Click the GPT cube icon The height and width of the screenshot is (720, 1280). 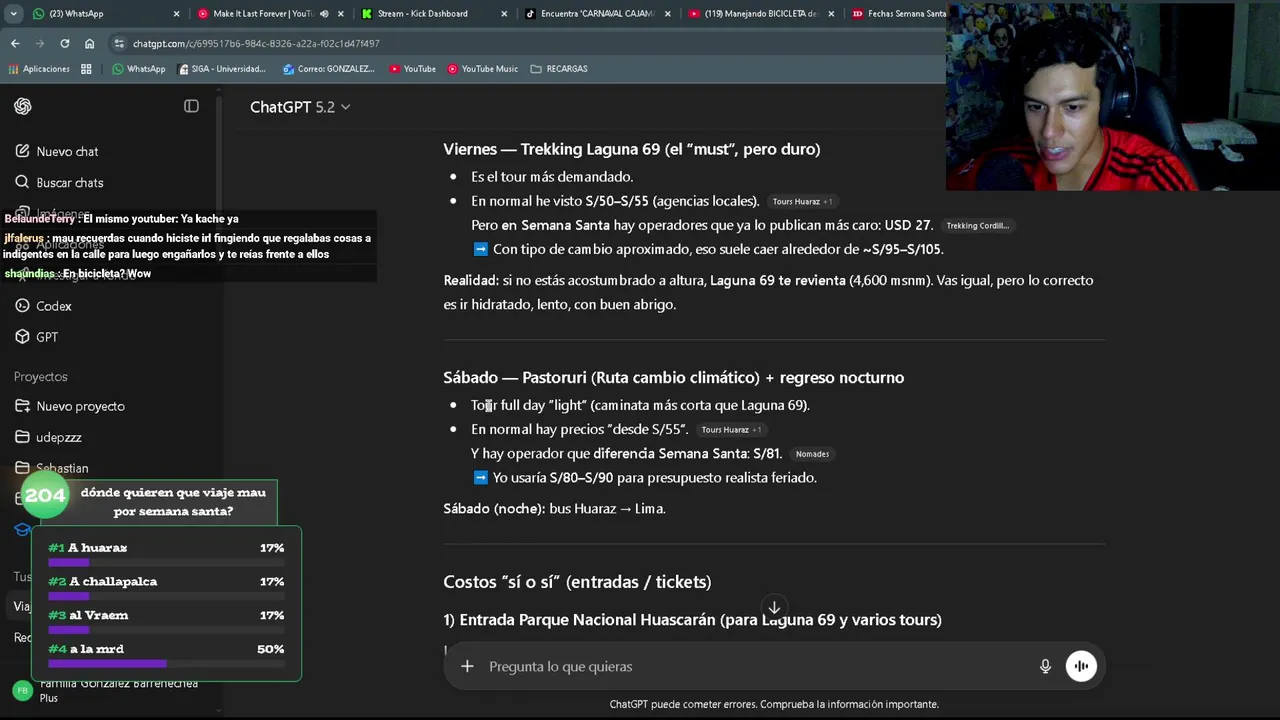coord(23,337)
